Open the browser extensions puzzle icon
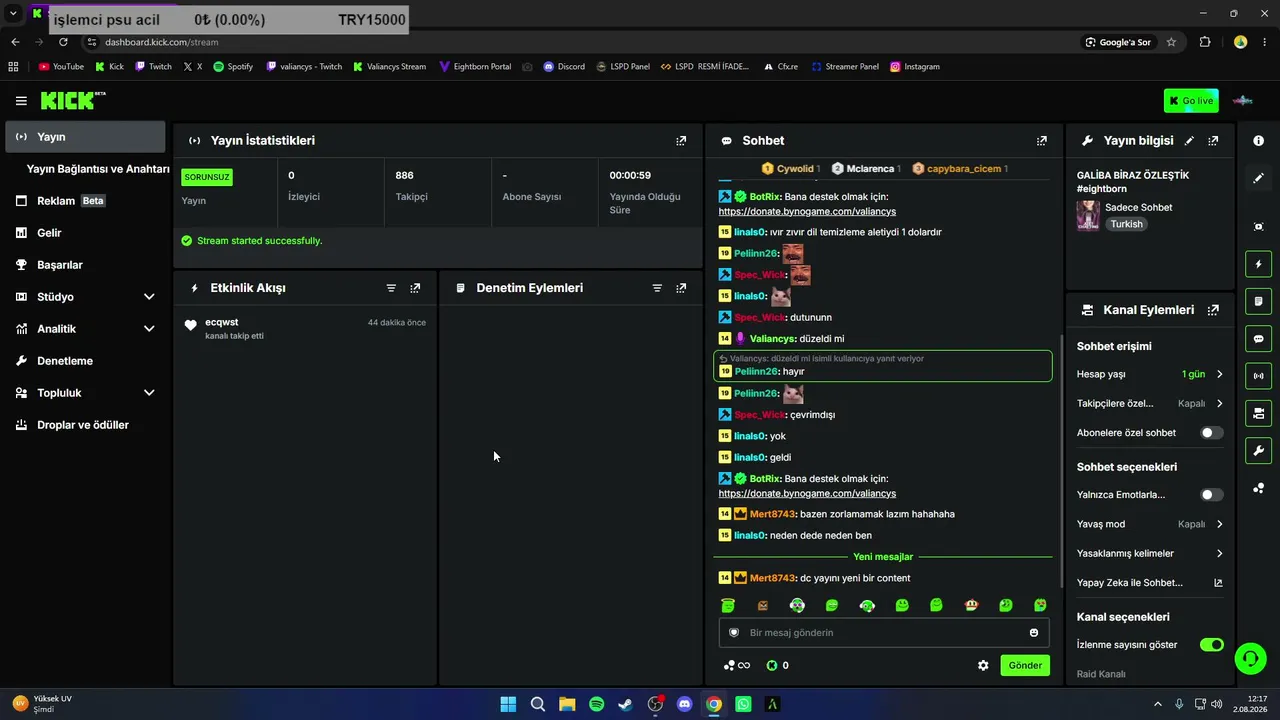The image size is (1280, 720). pos(1205,42)
